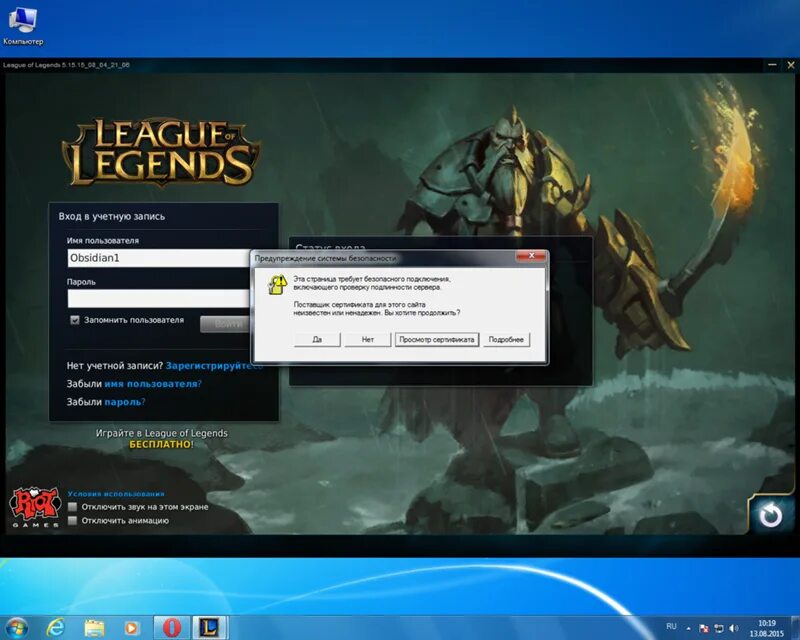Click the RU language indicator
Screen dimensions: 800x640
(671, 626)
